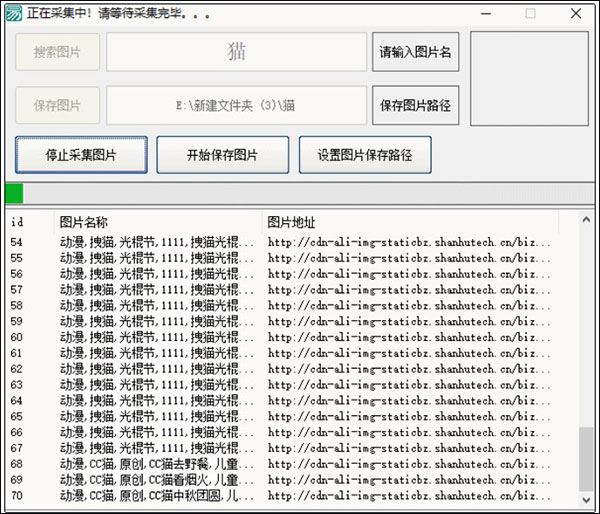The image size is (600, 514).
Task: Select list row with id 61
Action: click(x=282, y=353)
